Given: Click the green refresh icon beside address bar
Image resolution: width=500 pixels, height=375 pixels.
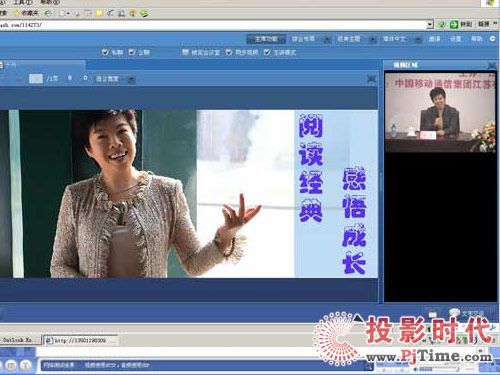Looking at the screenshot, I should 442,24.
